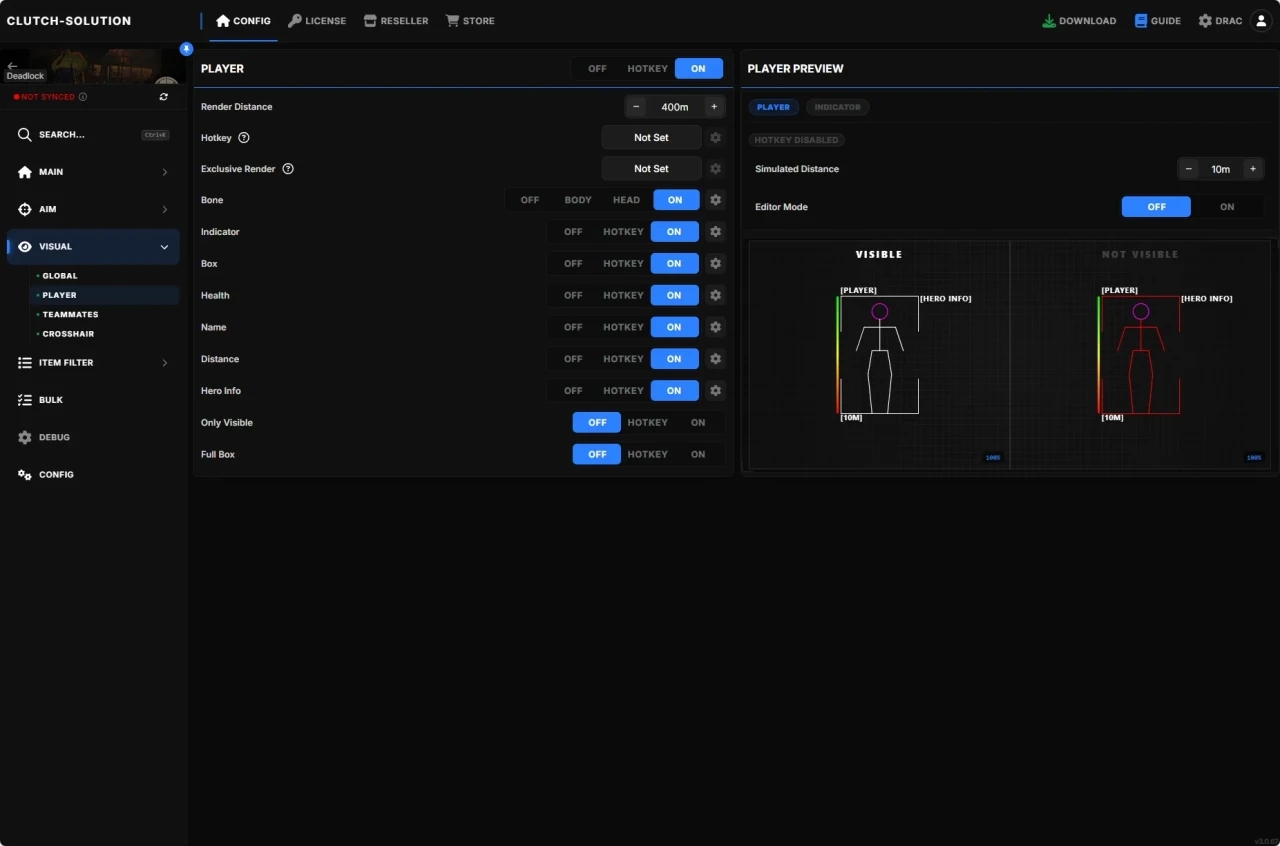The image size is (1280, 846).
Task: Switch to the INDICATOR preview tab
Action: [837, 107]
